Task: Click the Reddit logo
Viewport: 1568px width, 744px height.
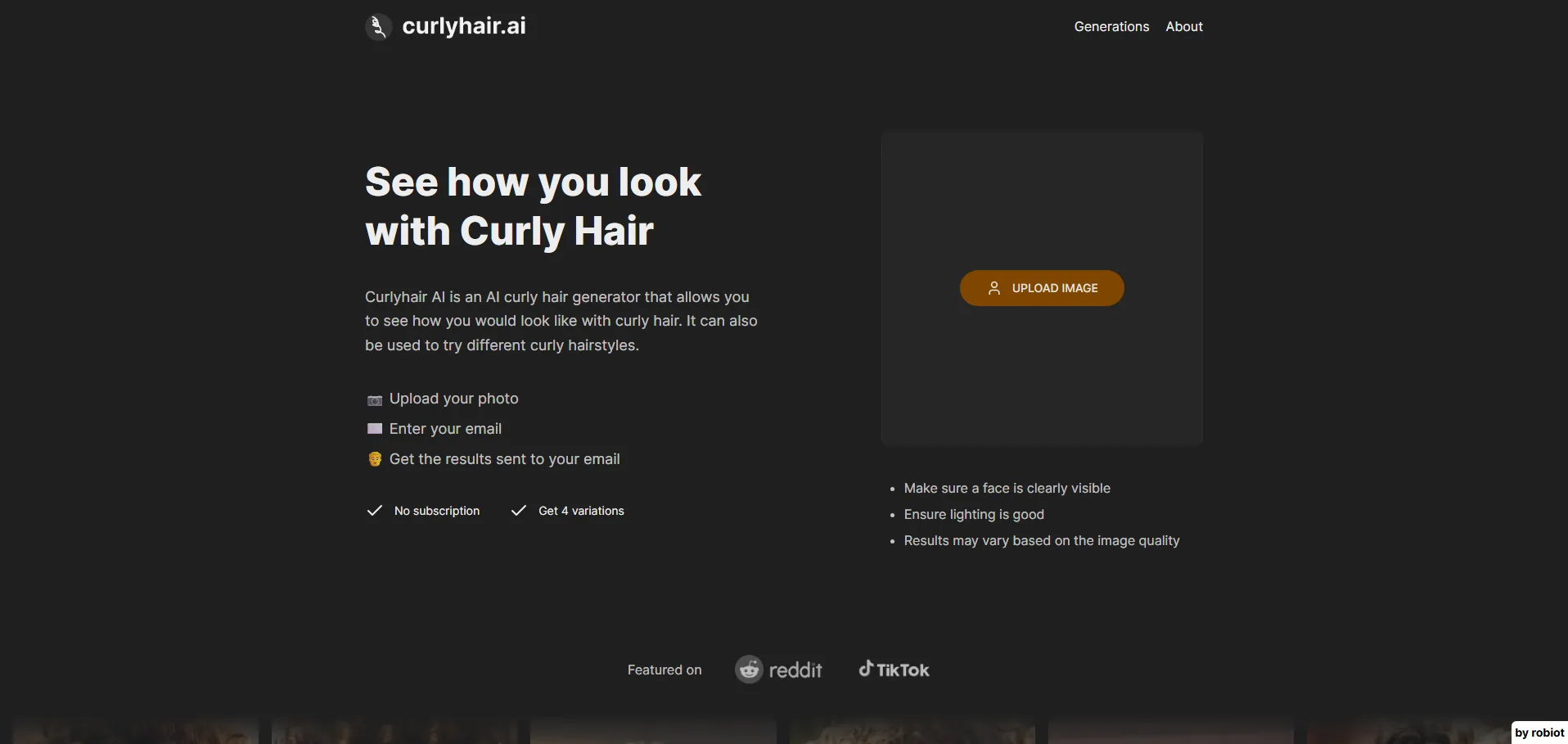Action: [x=778, y=670]
